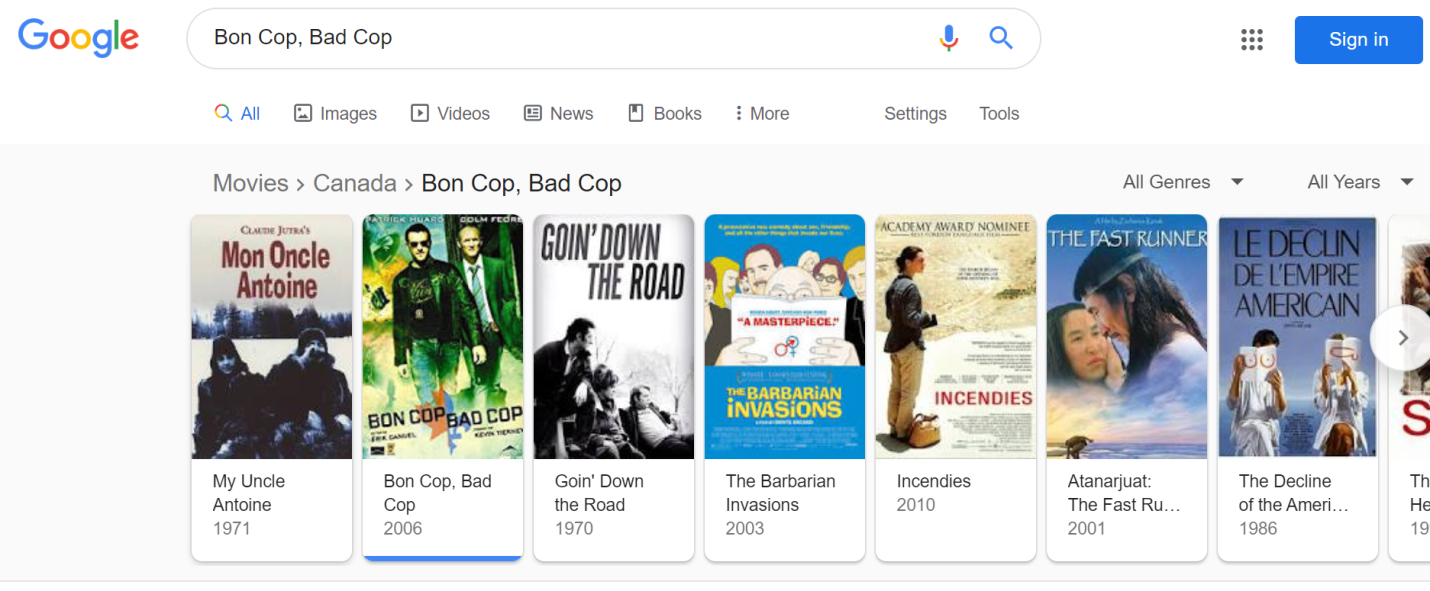
Task: Click the blue search magnifier icon
Action: [x=1001, y=38]
